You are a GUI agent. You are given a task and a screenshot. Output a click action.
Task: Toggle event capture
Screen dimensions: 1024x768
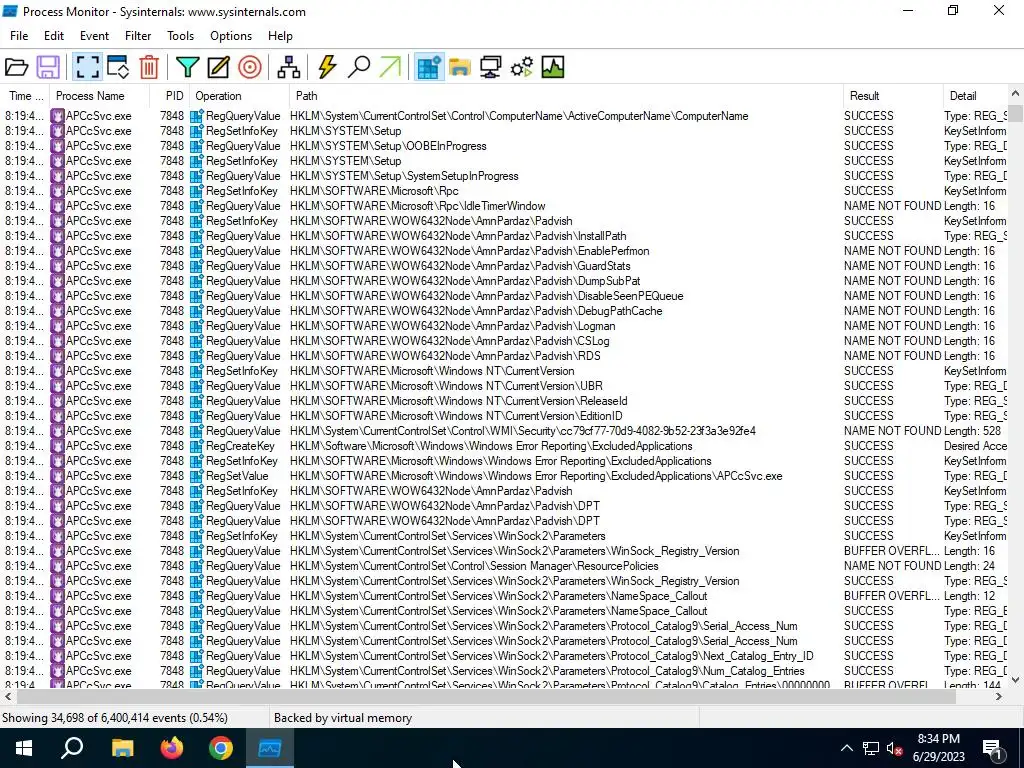coord(87,67)
